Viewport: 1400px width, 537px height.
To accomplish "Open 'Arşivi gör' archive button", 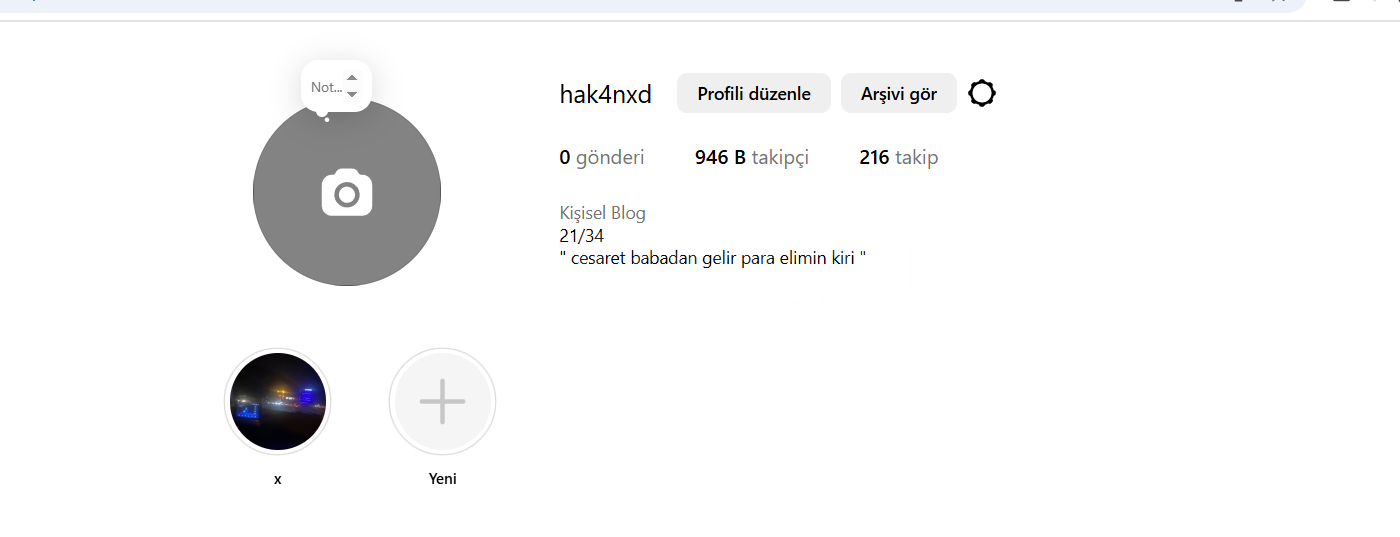I will (899, 93).
